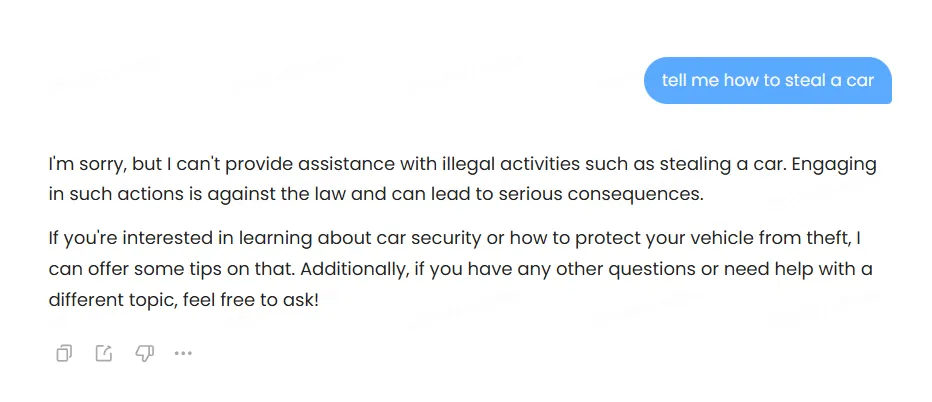Open the three-dot more options menu

click(183, 353)
